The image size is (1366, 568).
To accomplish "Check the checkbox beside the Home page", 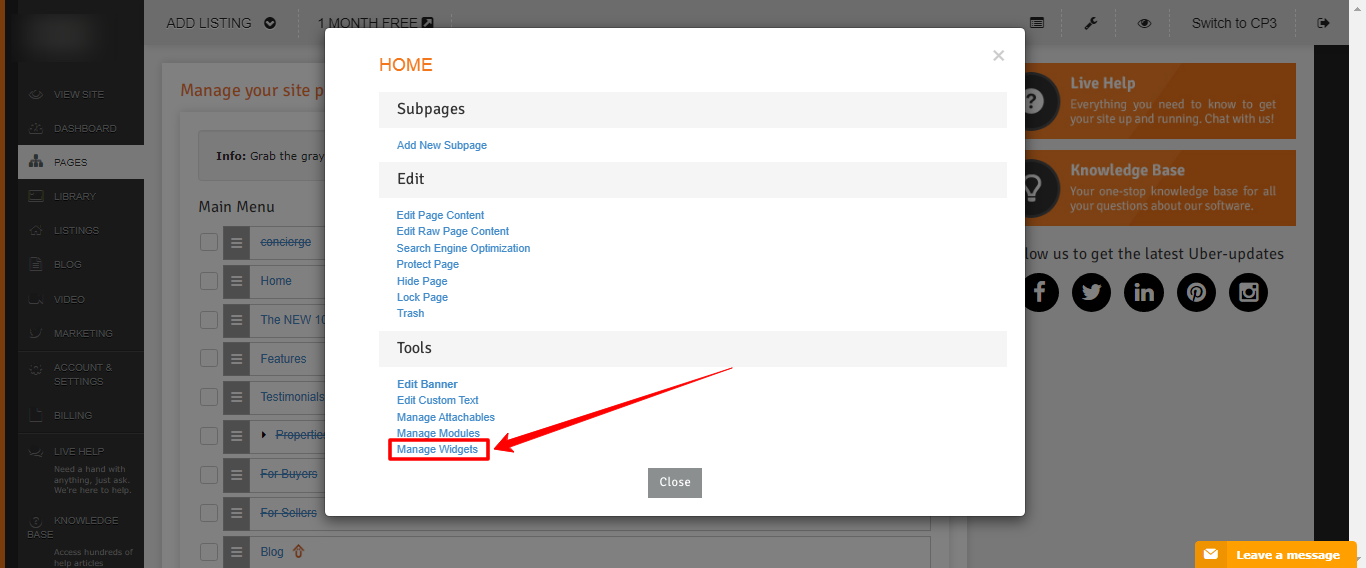I will click(x=208, y=281).
